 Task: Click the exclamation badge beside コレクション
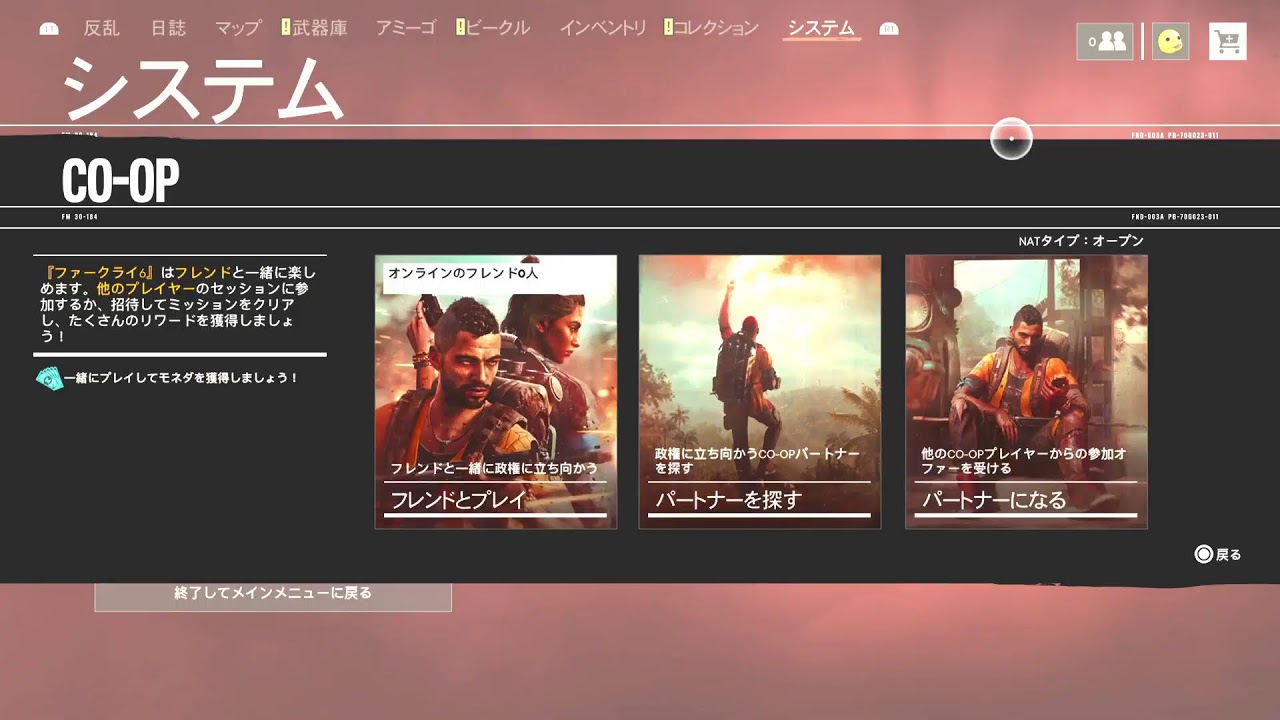tap(668, 28)
